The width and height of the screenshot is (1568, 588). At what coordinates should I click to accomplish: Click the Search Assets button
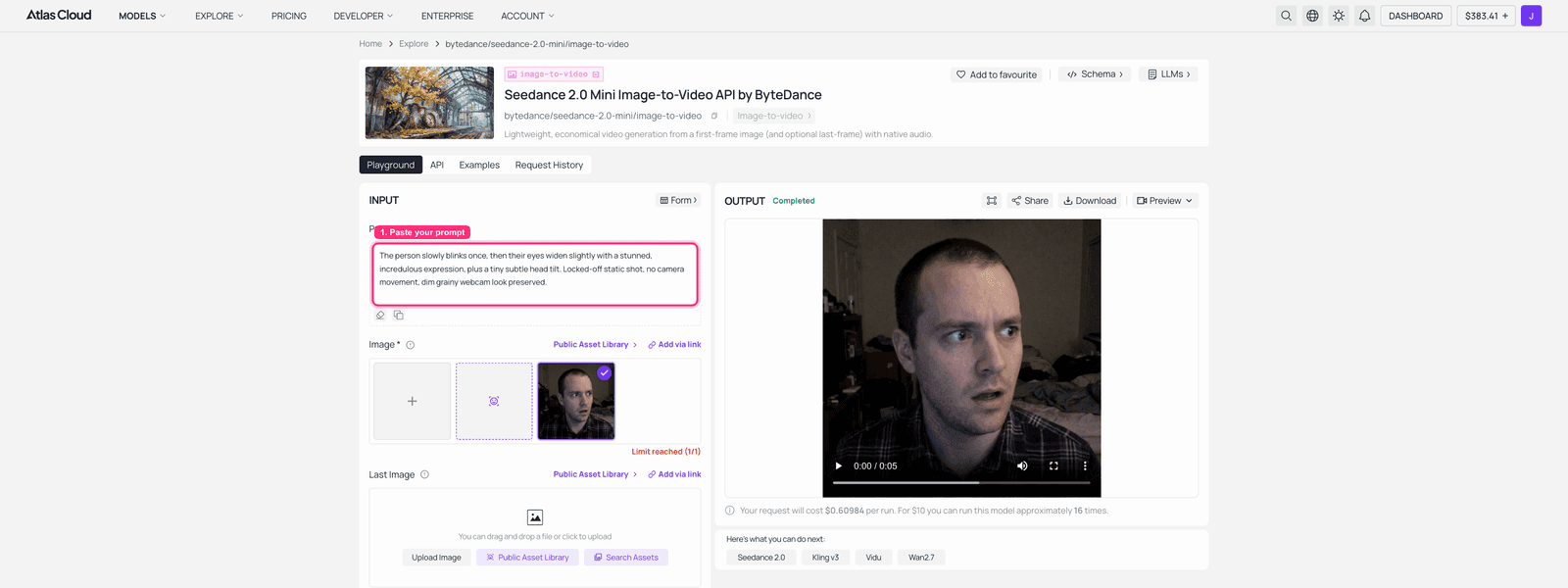click(626, 558)
